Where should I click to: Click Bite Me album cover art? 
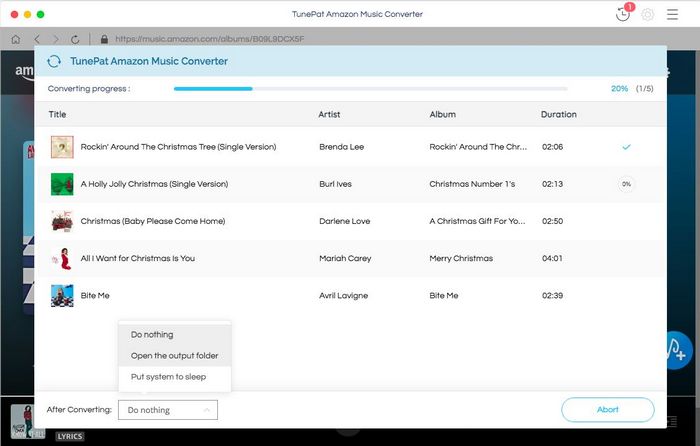[62, 296]
